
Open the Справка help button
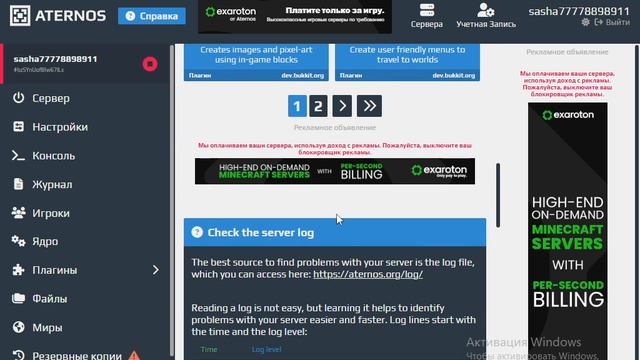pyautogui.click(x=152, y=16)
